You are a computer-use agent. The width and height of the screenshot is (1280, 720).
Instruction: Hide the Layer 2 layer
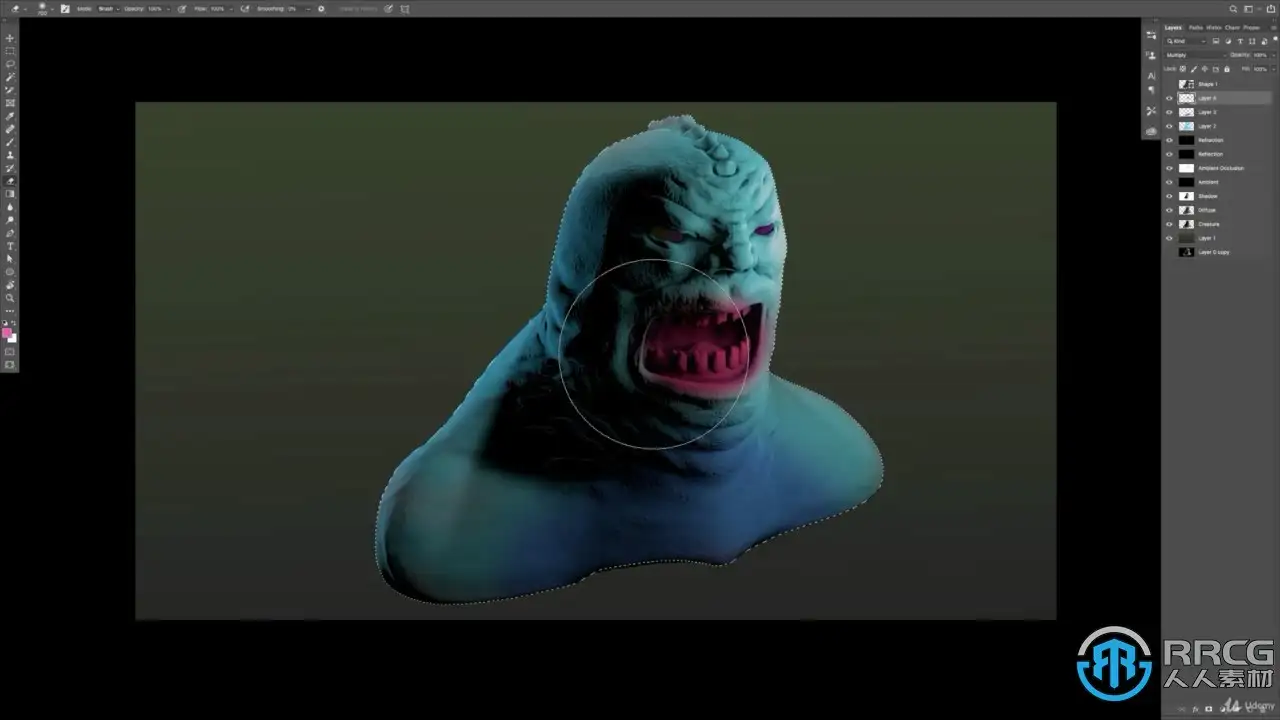1169,126
